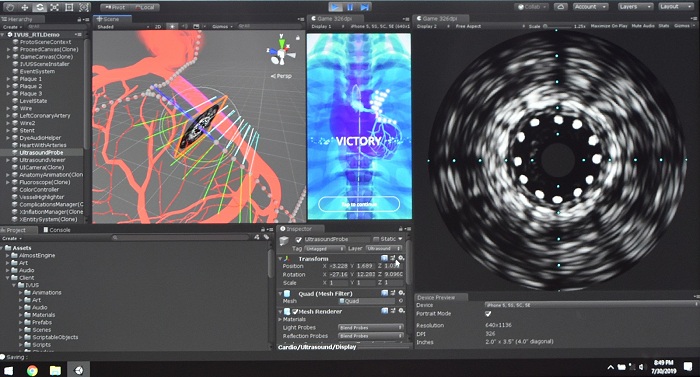Open Transform component preset settings
This screenshot has height=377, width=700.
(393, 258)
